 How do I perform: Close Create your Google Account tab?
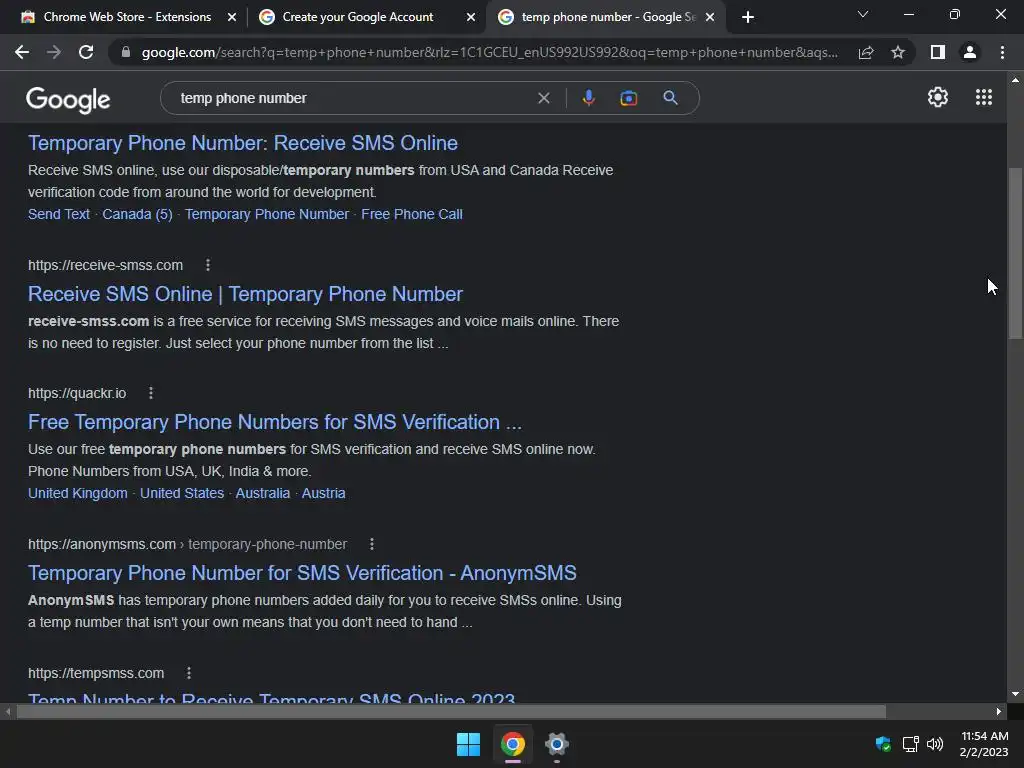click(471, 17)
